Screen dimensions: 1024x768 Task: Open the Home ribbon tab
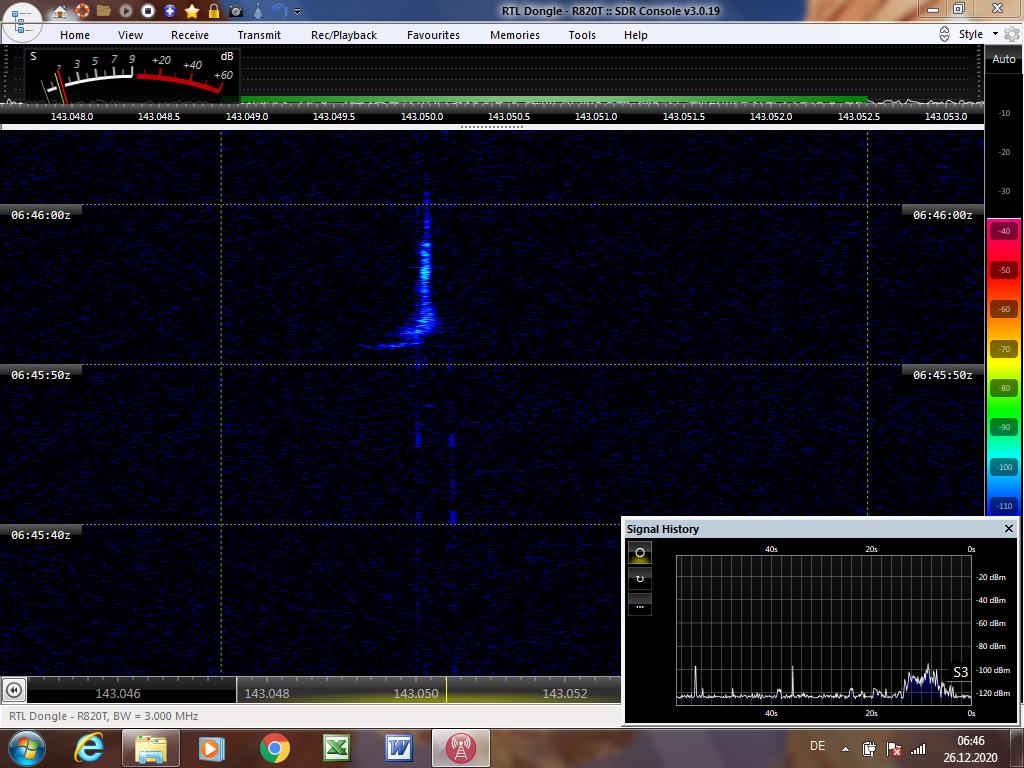coord(75,35)
